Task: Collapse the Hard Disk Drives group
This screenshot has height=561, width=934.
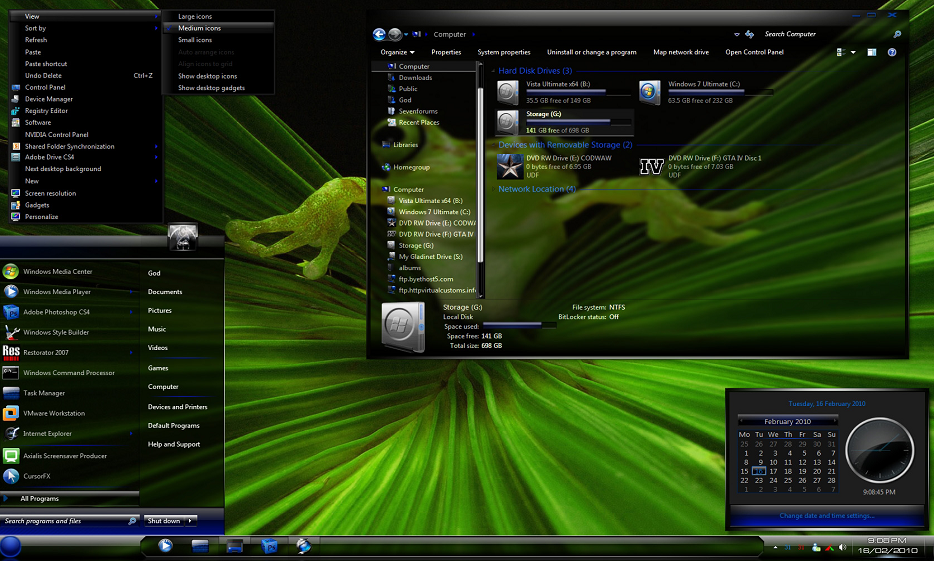Action: point(494,71)
